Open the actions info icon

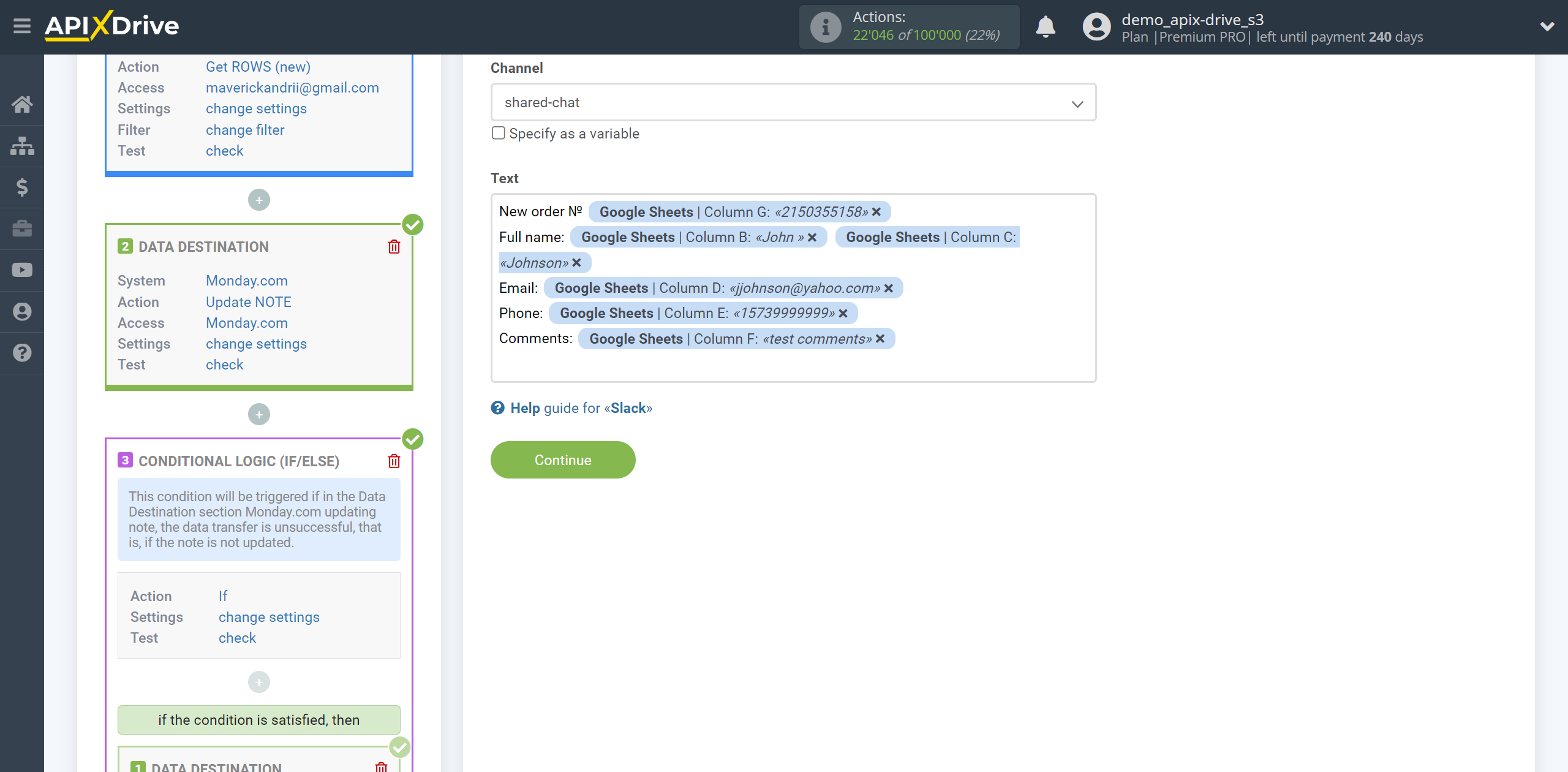(825, 27)
